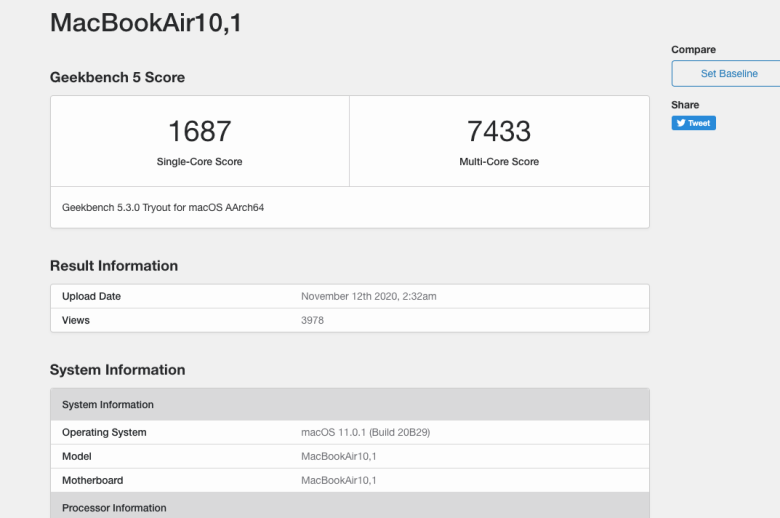The height and width of the screenshot is (518, 780).
Task: Click the Upload Date row label
Action: [x=91, y=296]
